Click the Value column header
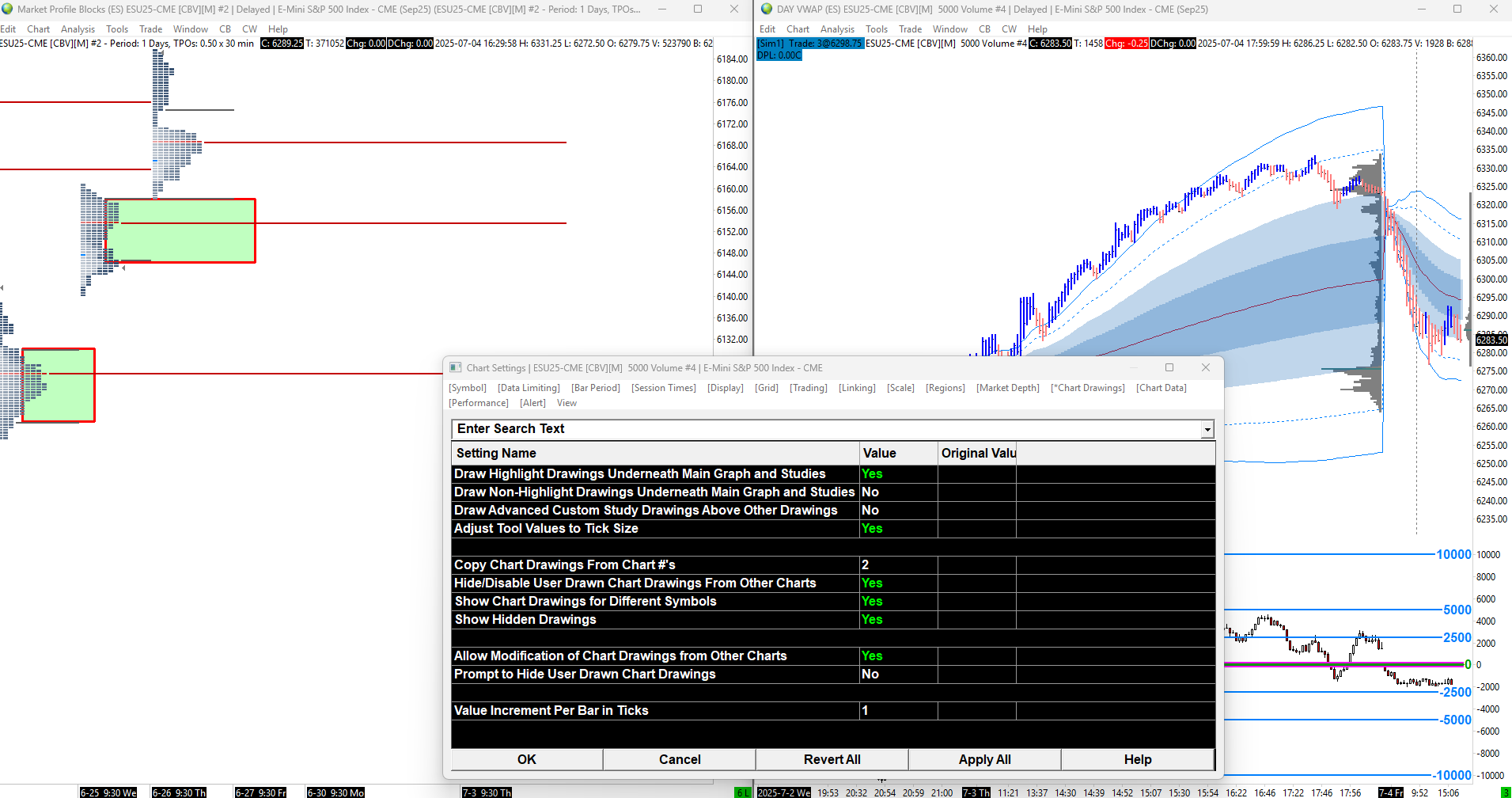The height and width of the screenshot is (798, 1512). click(899, 453)
